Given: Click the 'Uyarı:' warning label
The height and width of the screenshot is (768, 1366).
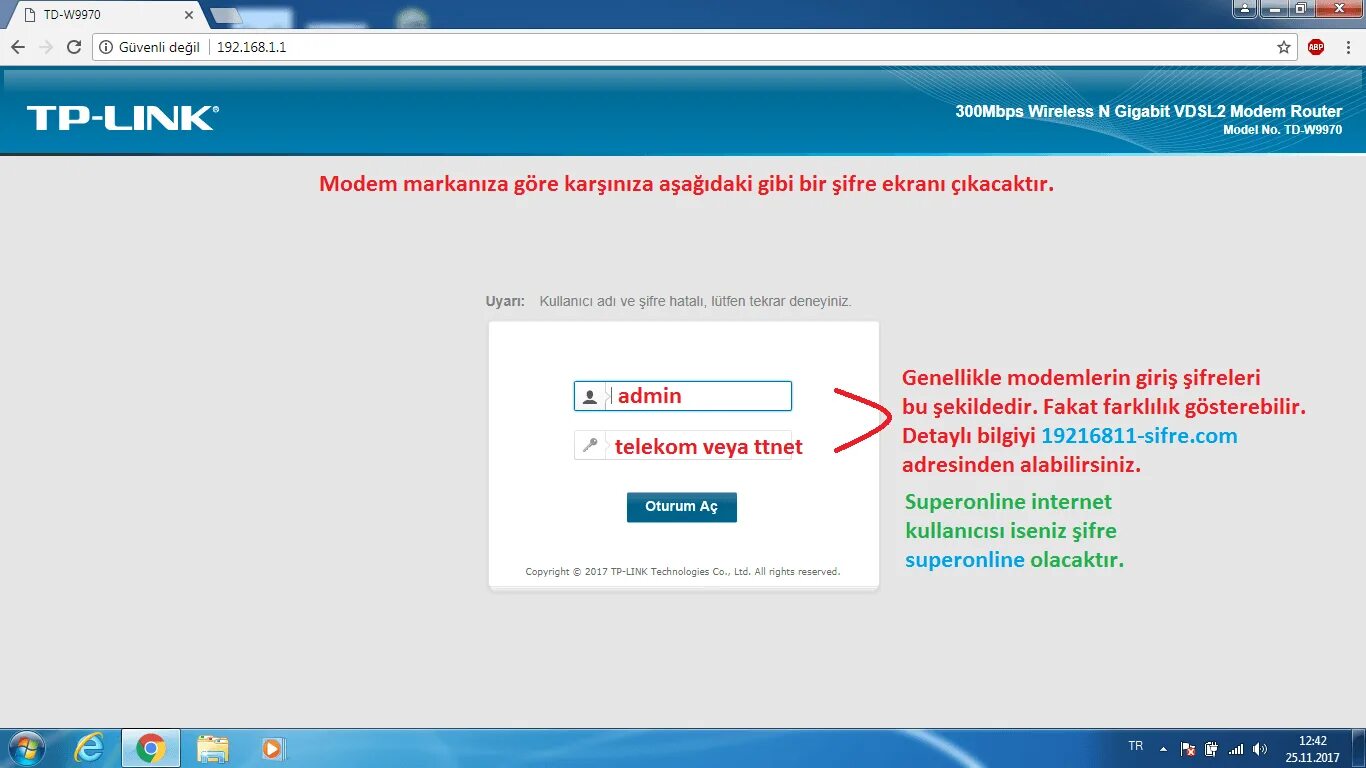Looking at the screenshot, I should pyautogui.click(x=505, y=301).
